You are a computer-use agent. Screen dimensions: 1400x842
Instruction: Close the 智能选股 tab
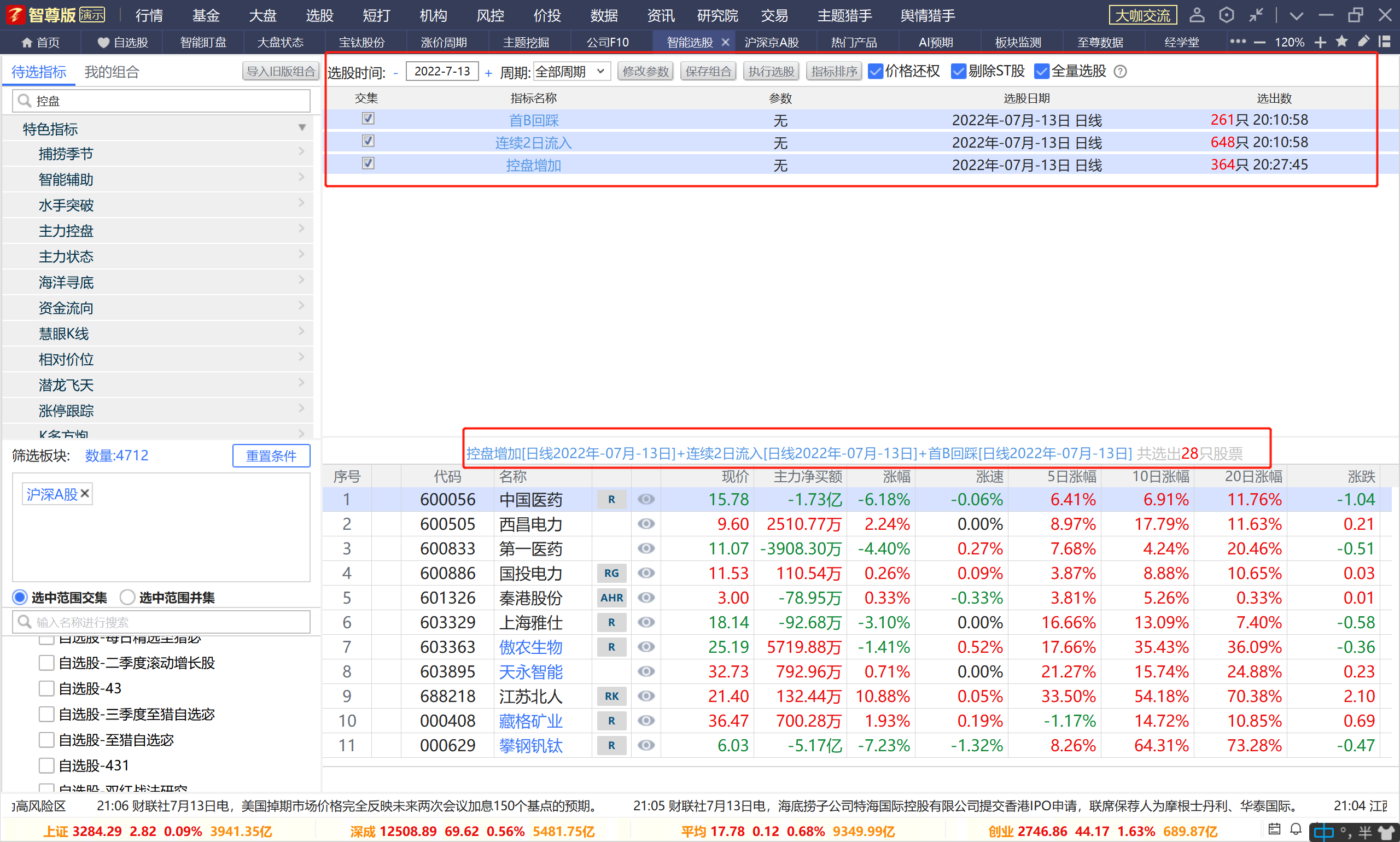pyautogui.click(x=725, y=43)
